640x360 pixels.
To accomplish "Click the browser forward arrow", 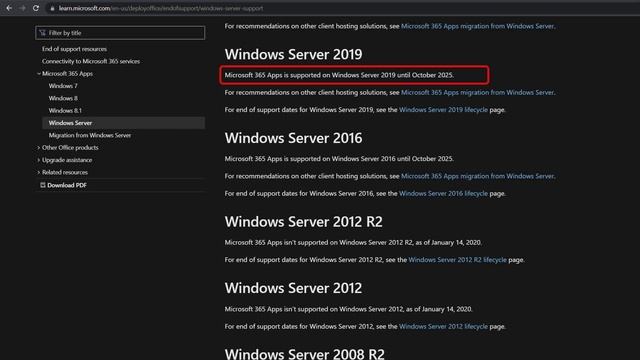I will coord(22,8).
